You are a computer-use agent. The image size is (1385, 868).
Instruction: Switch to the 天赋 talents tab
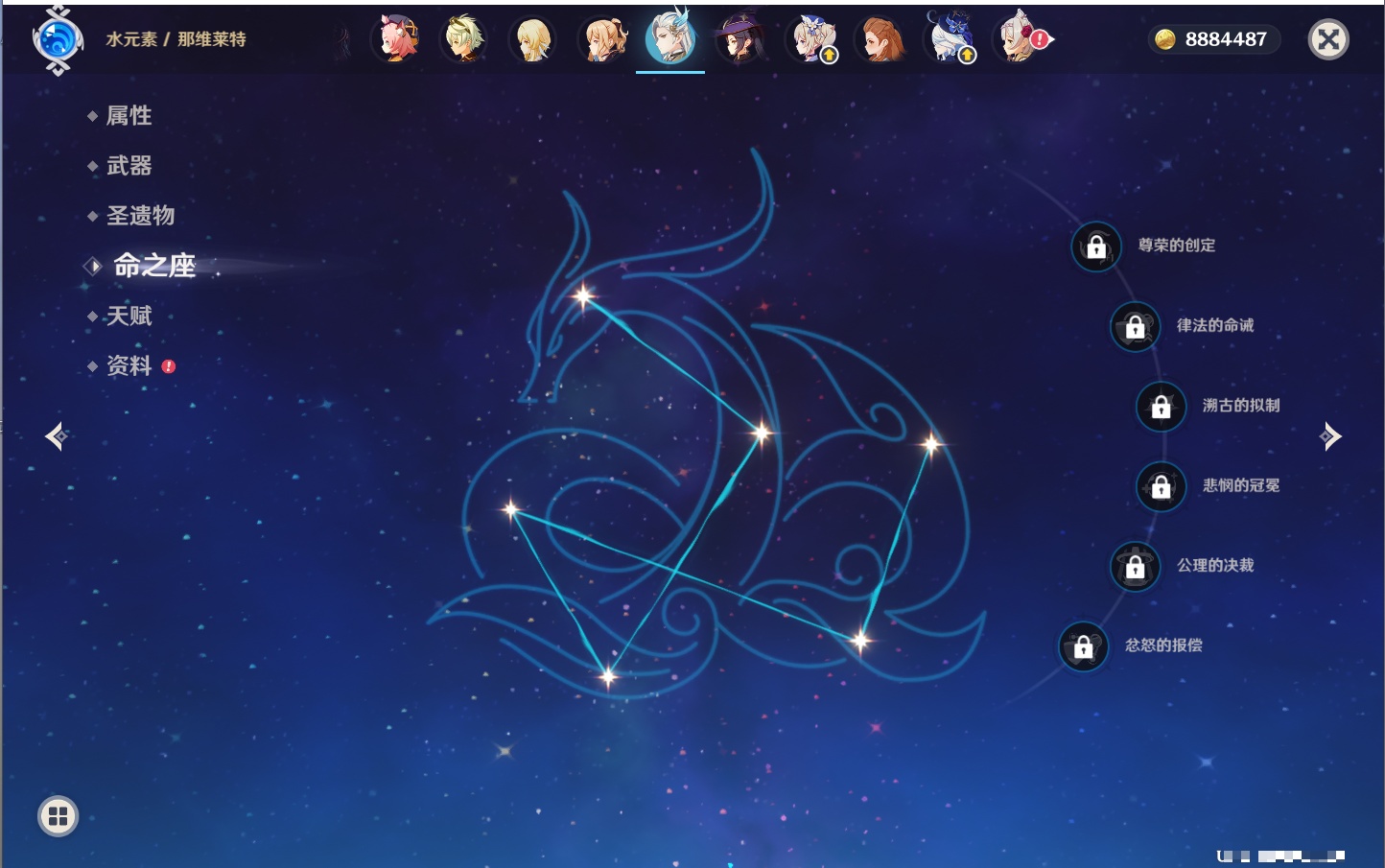129,316
